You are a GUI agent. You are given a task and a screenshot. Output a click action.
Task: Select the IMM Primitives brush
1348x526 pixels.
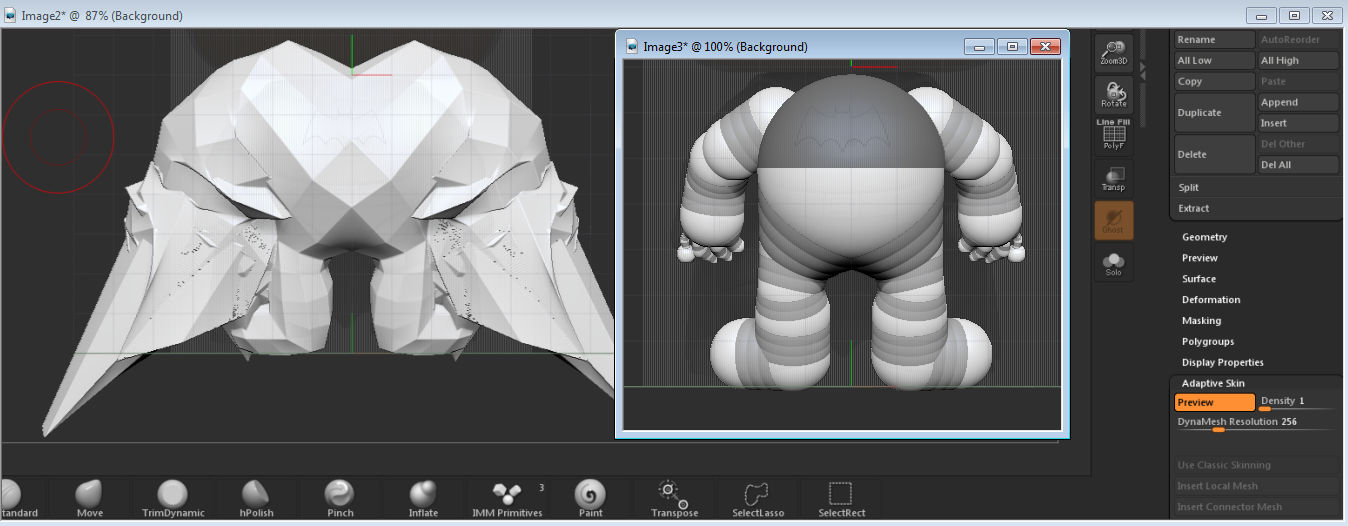[x=507, y=498]
